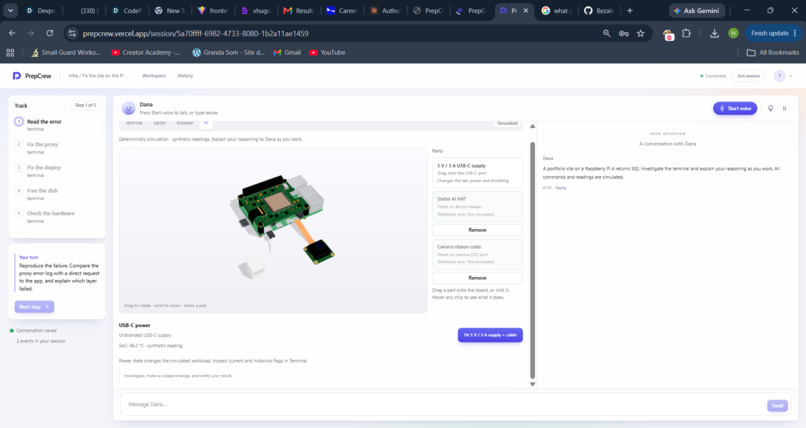Select step 1 Read the error
The image size is (806, 428).
pyautogui.click(x=57, y=125)
